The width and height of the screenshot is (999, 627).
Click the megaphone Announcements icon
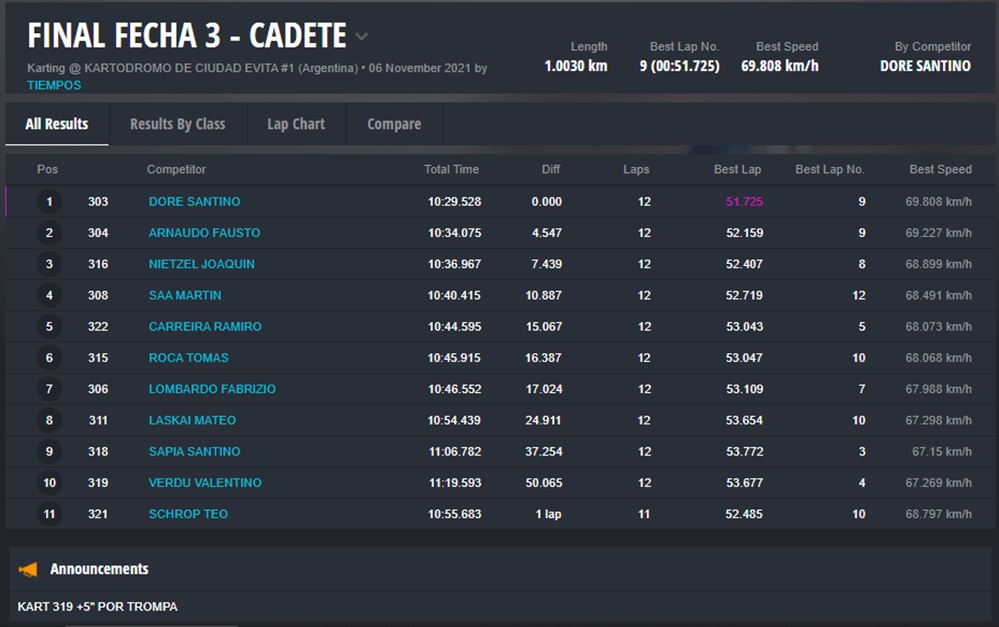pos(28,569)
